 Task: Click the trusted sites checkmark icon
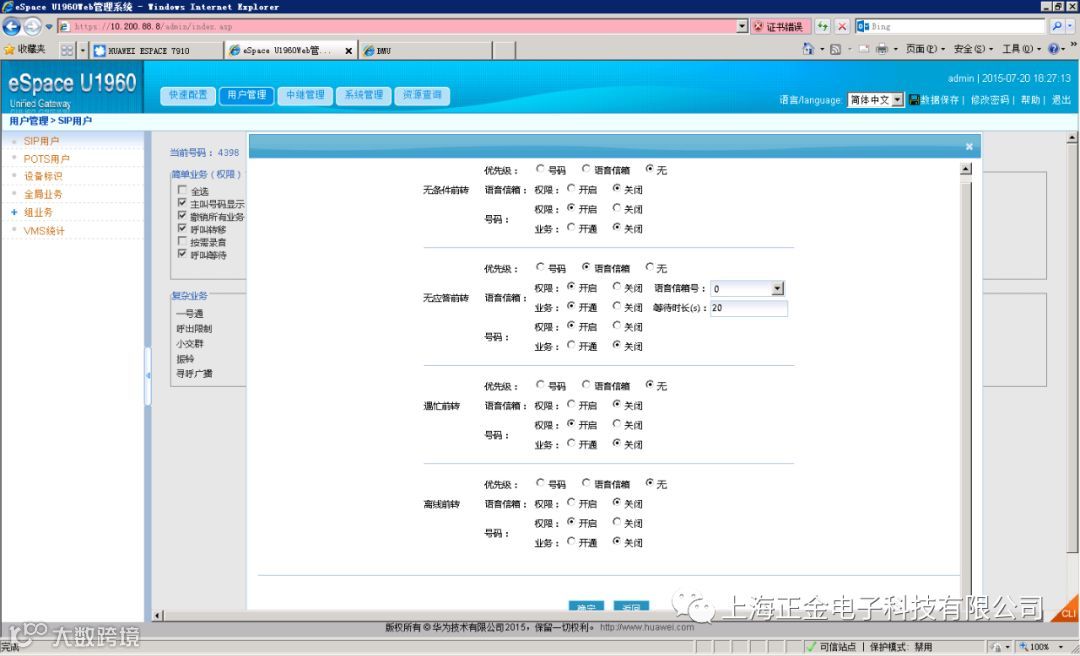[x=811, y=647]
